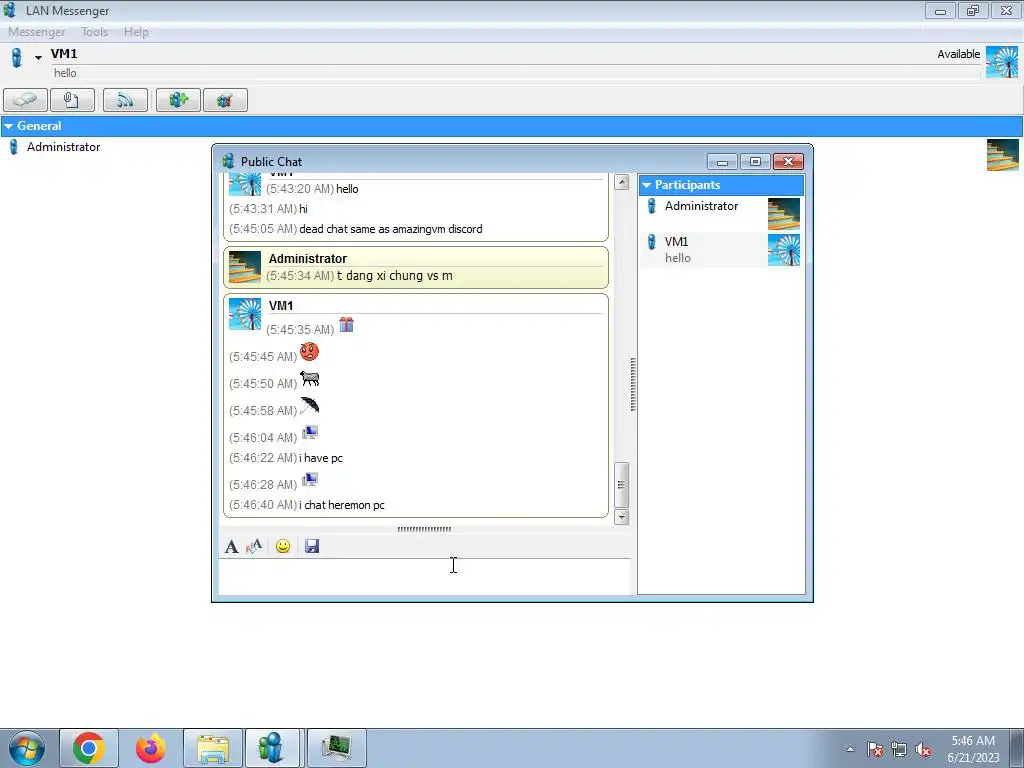Click the umbrella emoticon in chat
This screenshot has height=768, width=1024.
[x=310, y=406]
